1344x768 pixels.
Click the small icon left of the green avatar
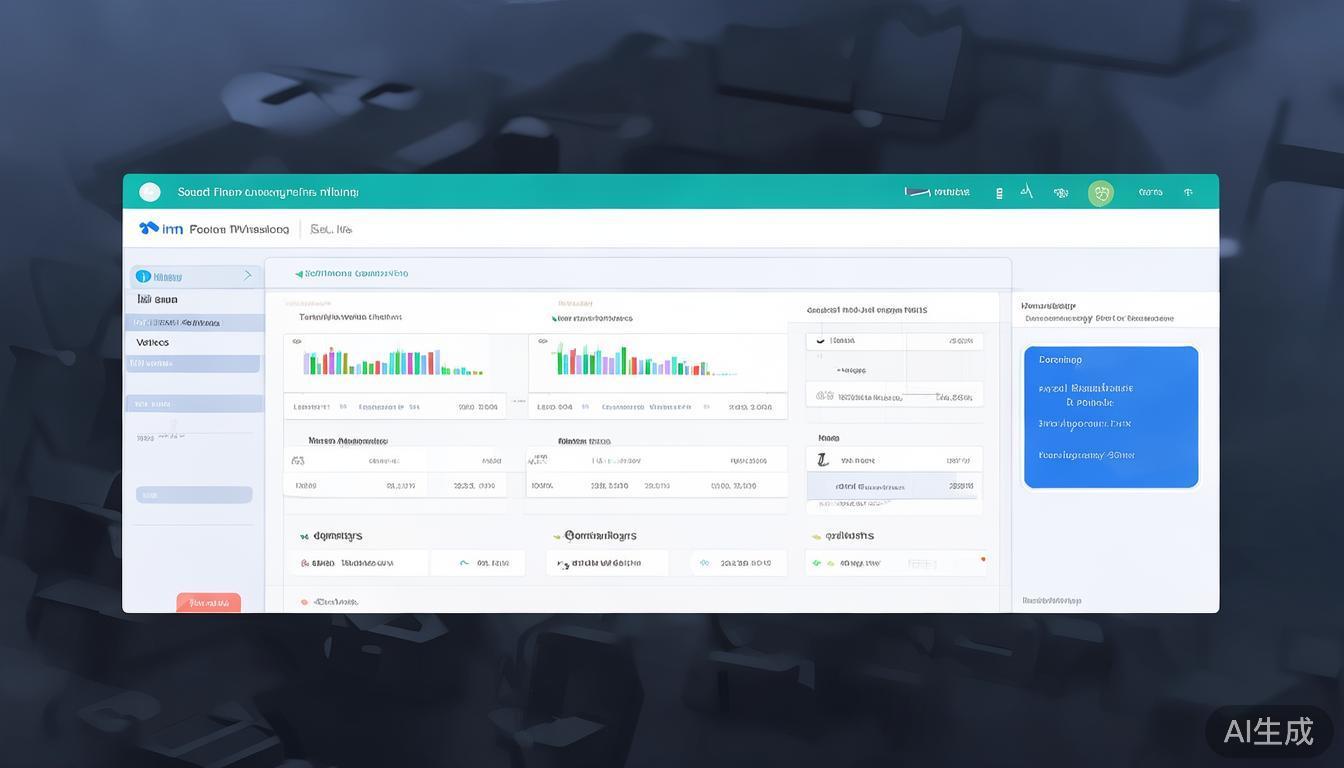(1060, 193)
